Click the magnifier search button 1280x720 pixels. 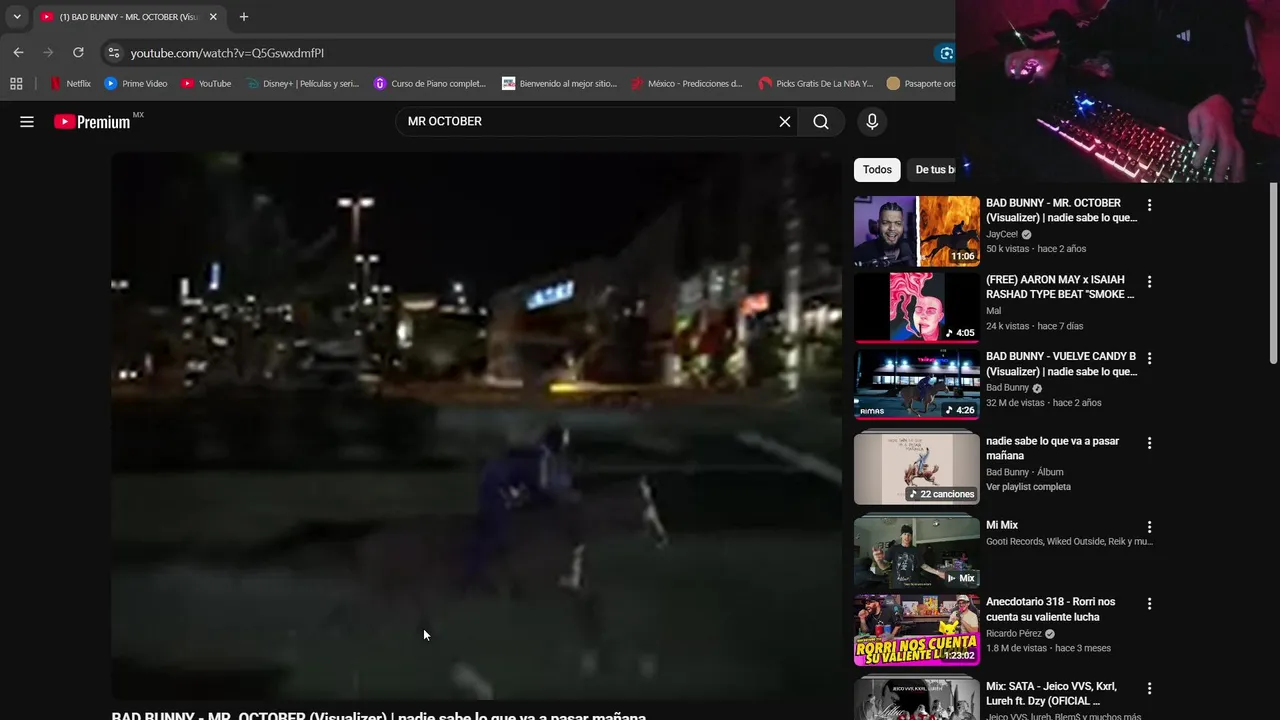[x=821, y=122]
